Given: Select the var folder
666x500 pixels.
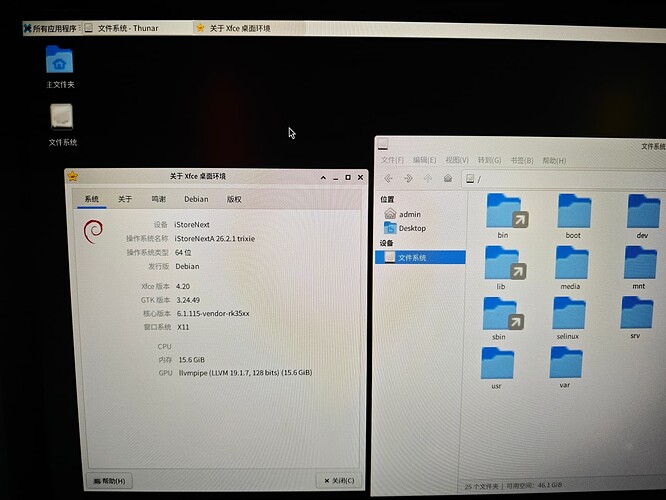Looking at the screenshot, I should point(565,367).
